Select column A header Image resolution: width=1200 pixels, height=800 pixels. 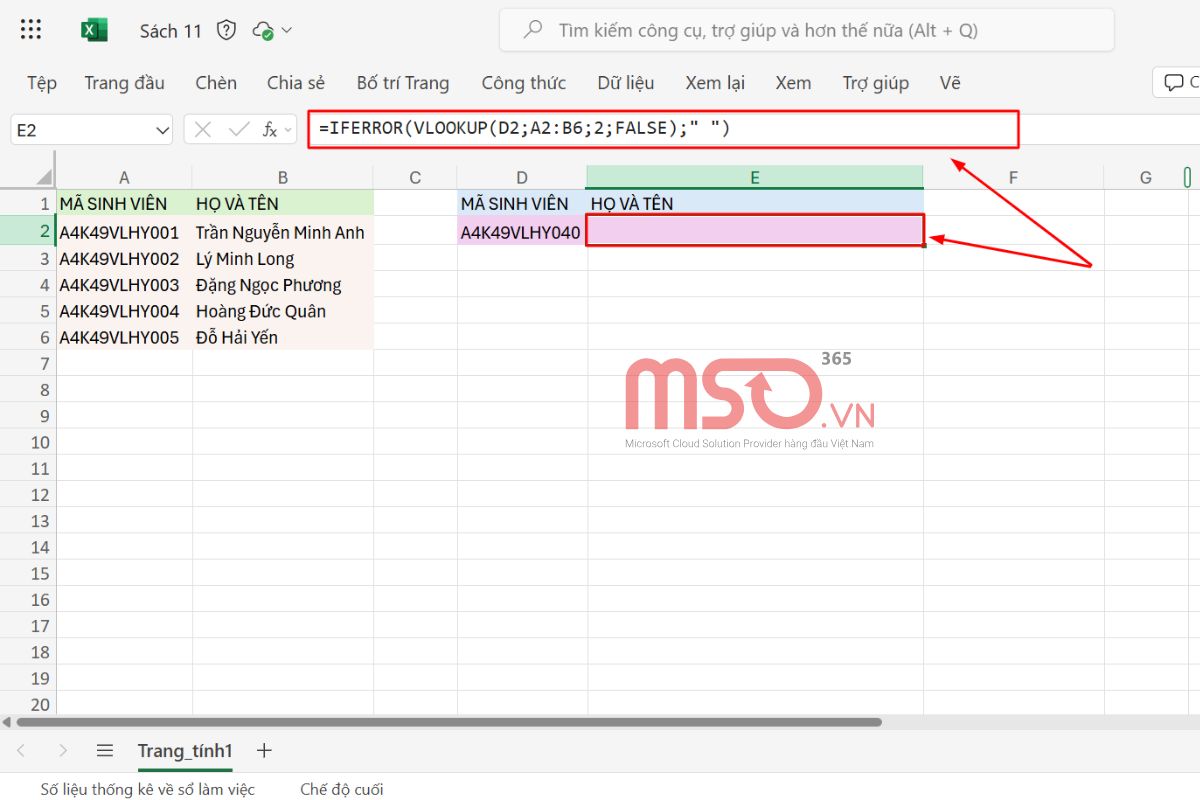click(124, 177)
